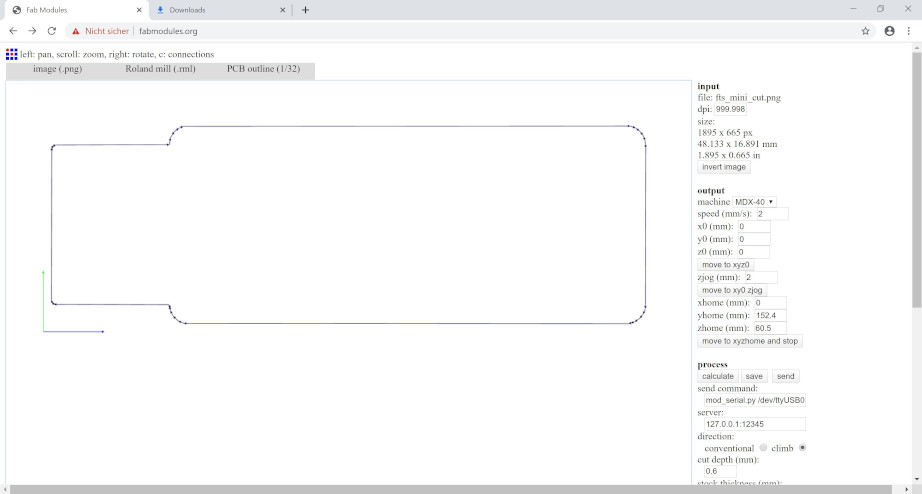Open the PCB outline (1/32) process menu
Image resolution: width=922 pixels, height=494 pixels.
(263, 69)
